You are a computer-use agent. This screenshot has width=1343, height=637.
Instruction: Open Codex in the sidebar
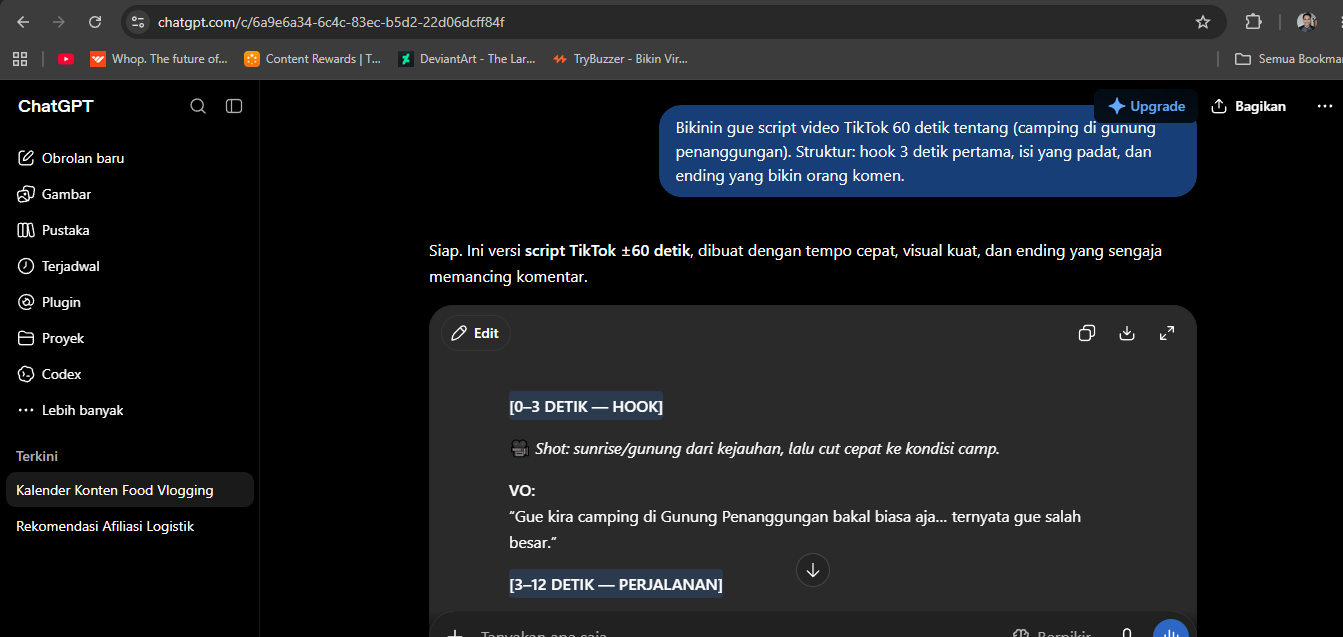(x=130, y=374)
